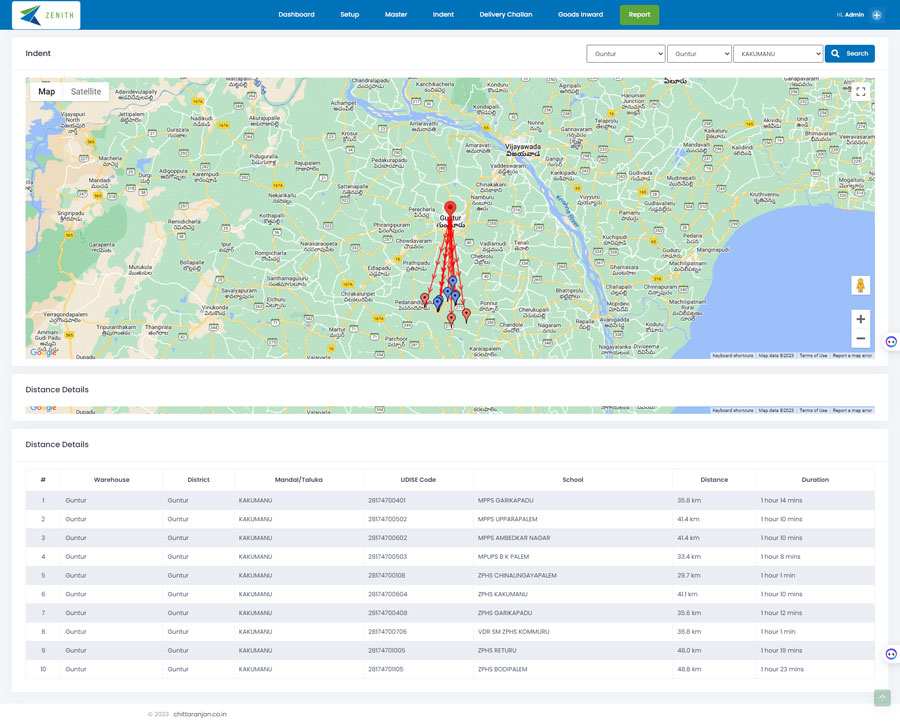The height and width of the screenshot is (725, 900).
Task: Open the Master menu
Action: (396, 14)
